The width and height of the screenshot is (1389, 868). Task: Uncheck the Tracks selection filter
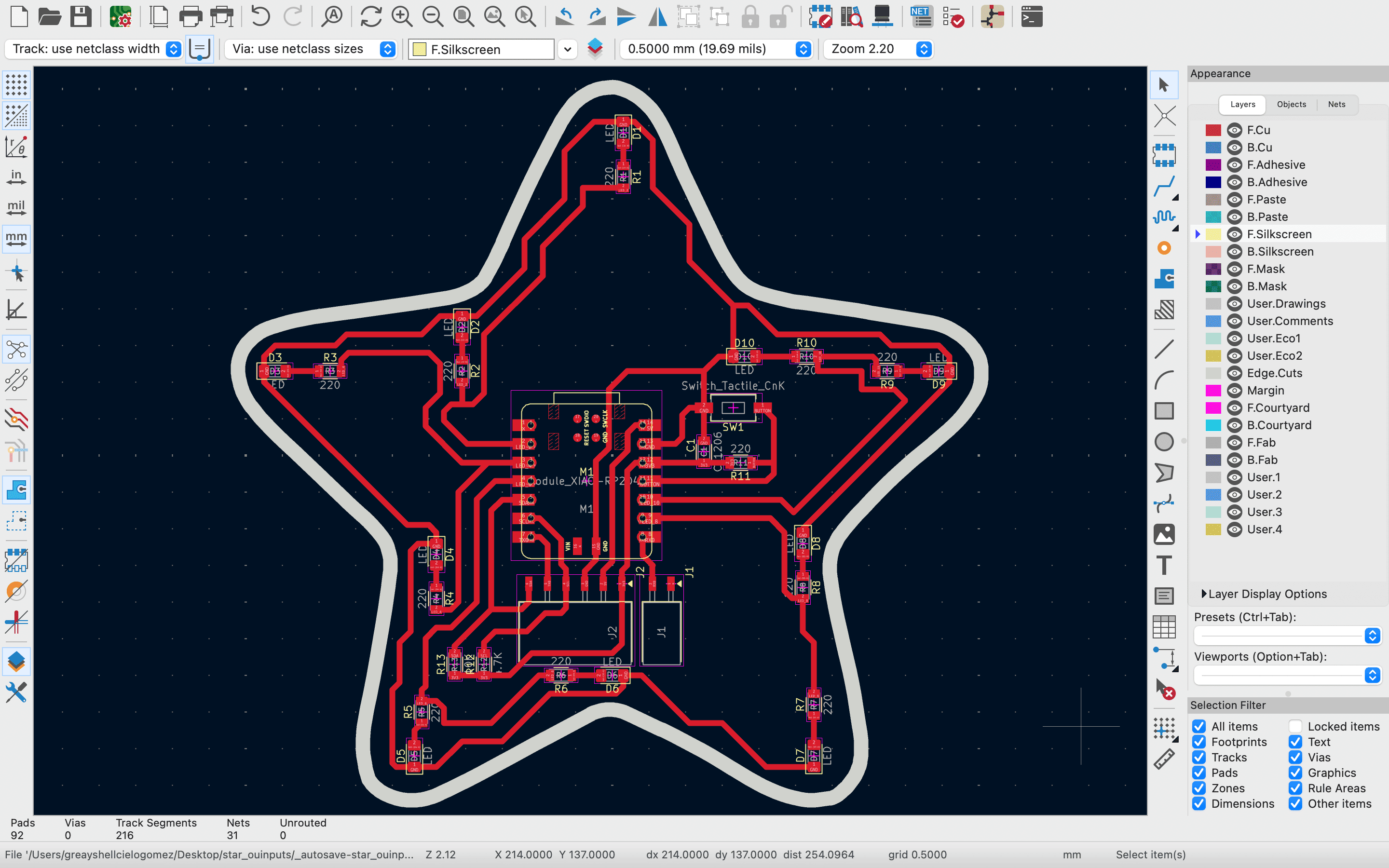(x=1199, y=757)
